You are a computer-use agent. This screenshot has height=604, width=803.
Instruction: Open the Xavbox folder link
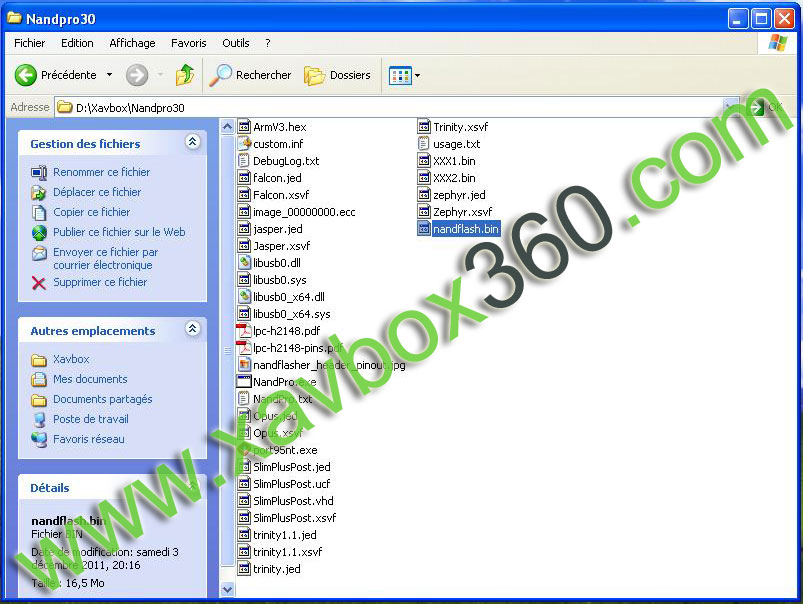click(71, 359)
